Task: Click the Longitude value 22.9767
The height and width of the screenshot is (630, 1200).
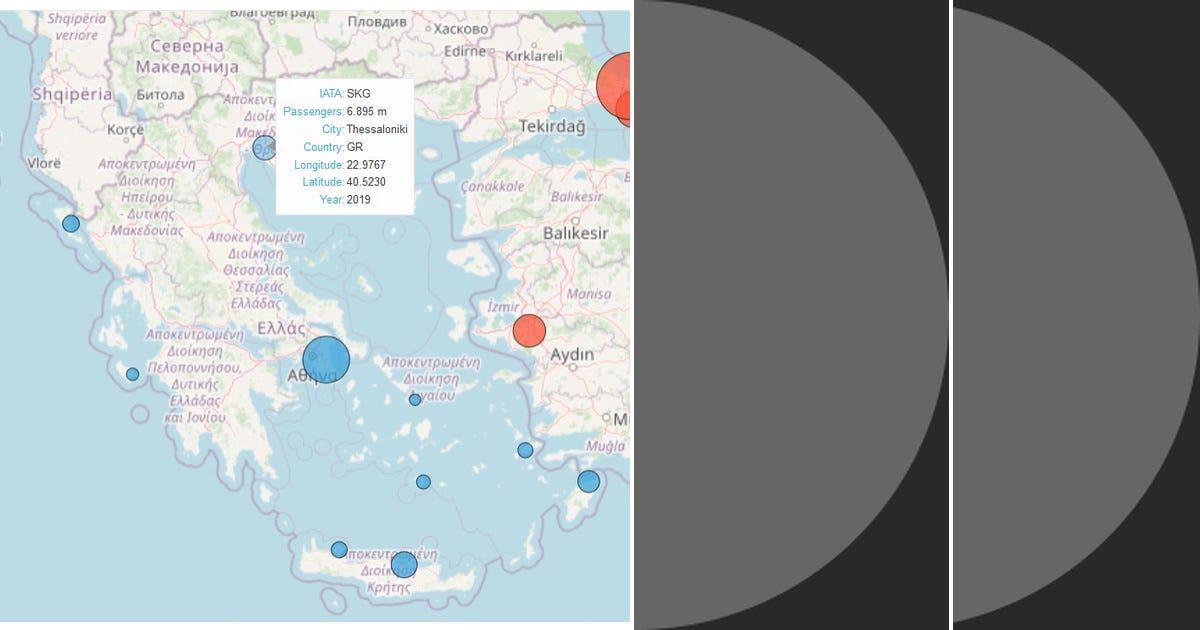Action: (367, 164)
